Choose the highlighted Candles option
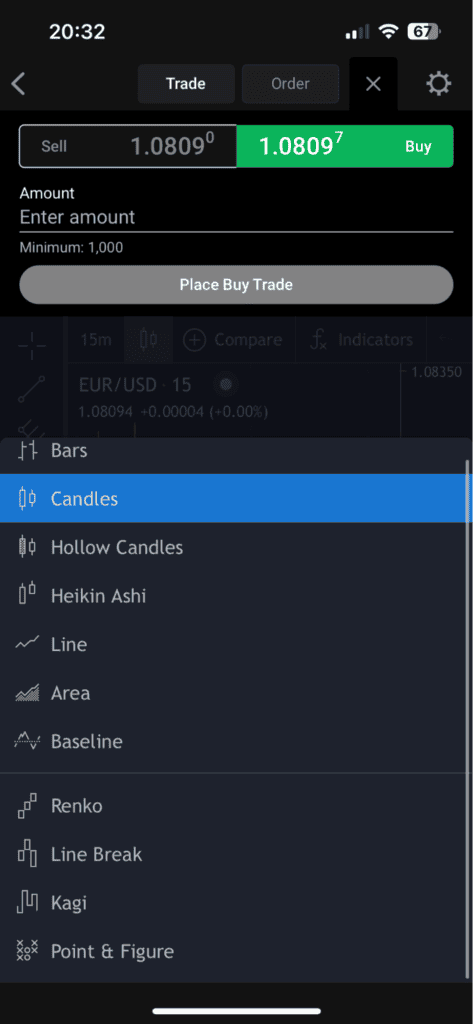Image resolution: width=473 pixels, height=1024 pixels. point(233,499)
